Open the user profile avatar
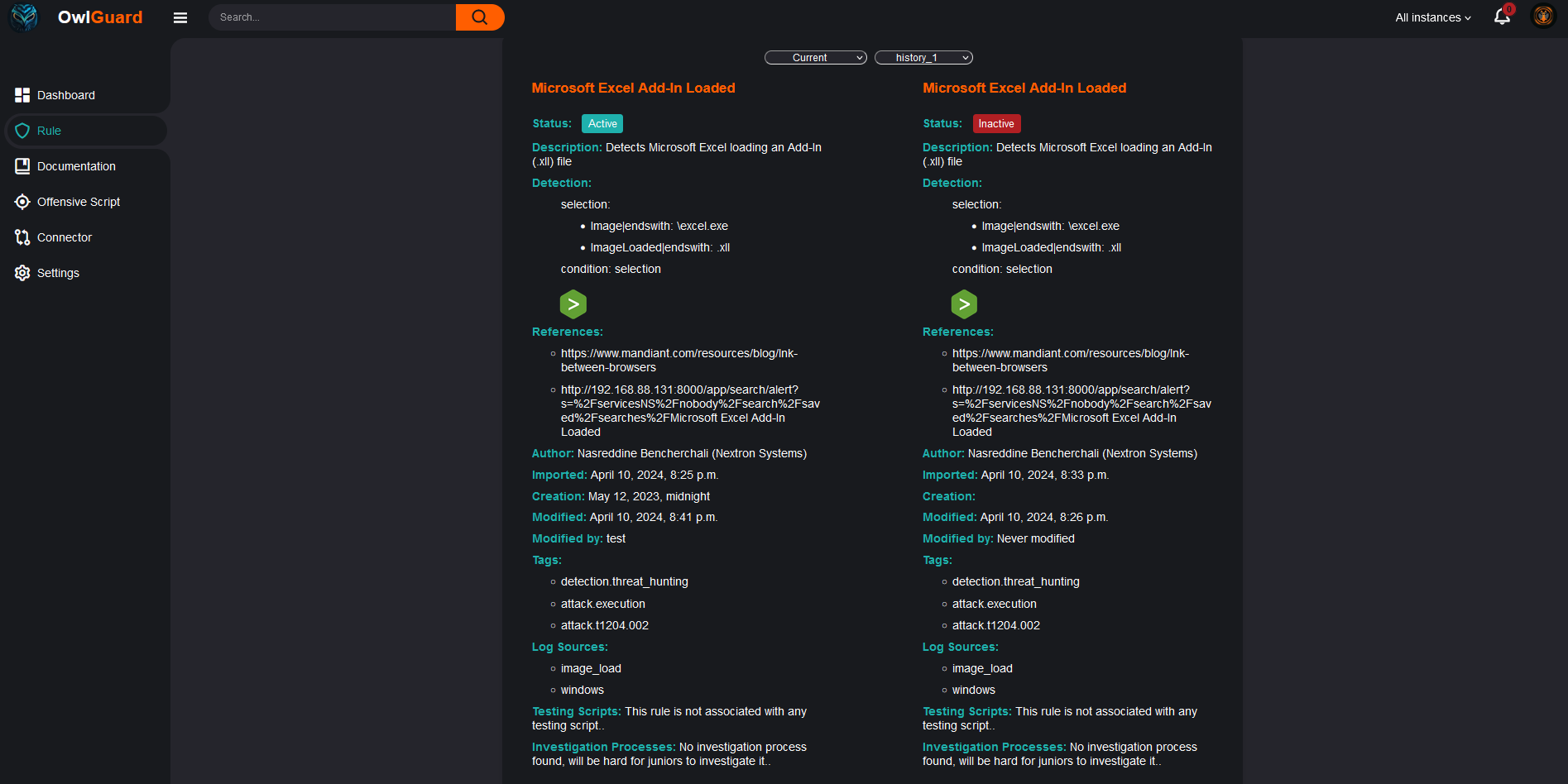This screenshot has height=784, width=1568. point(1543,17)
